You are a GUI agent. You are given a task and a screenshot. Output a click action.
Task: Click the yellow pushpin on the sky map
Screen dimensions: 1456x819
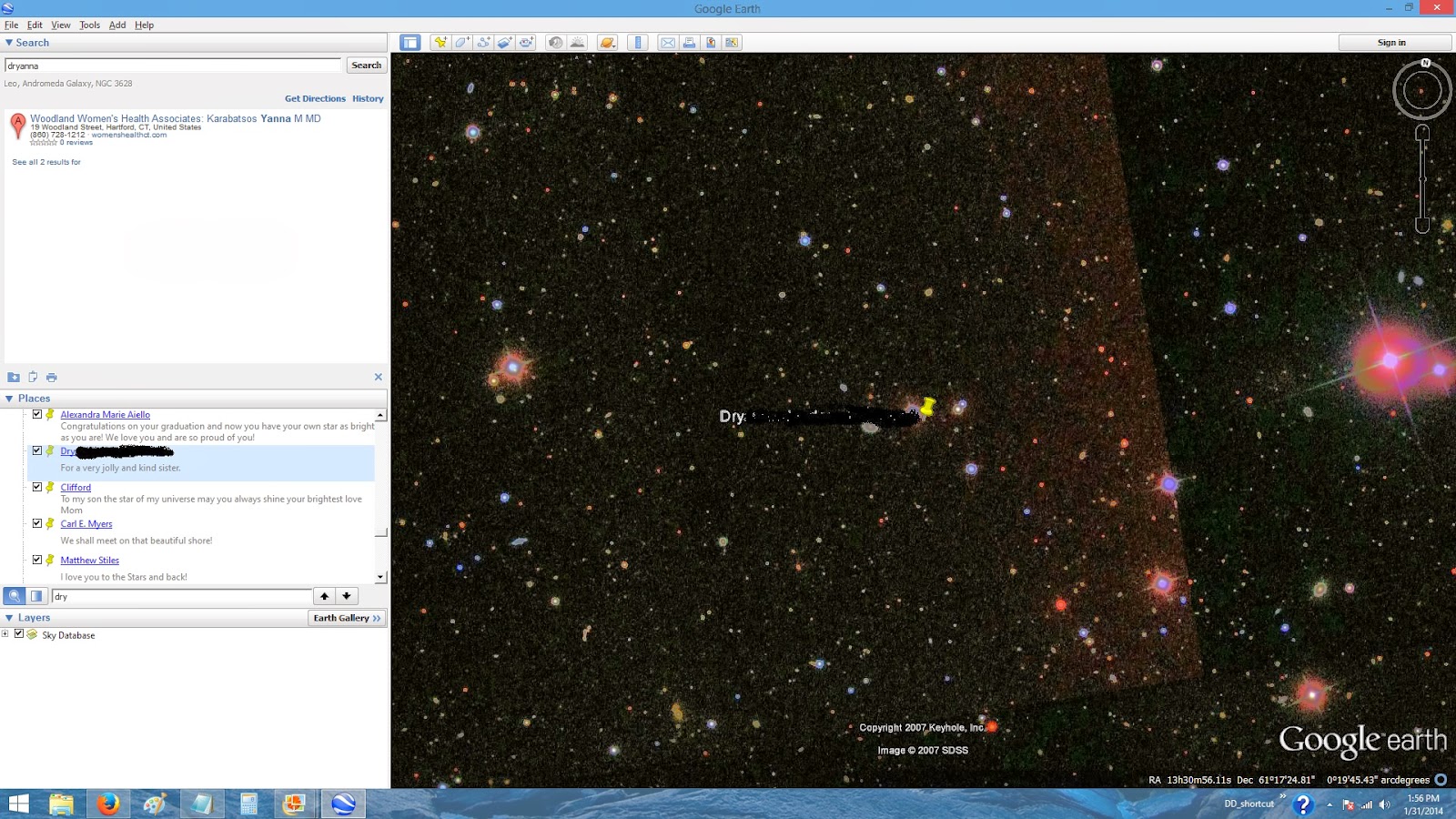927,406
